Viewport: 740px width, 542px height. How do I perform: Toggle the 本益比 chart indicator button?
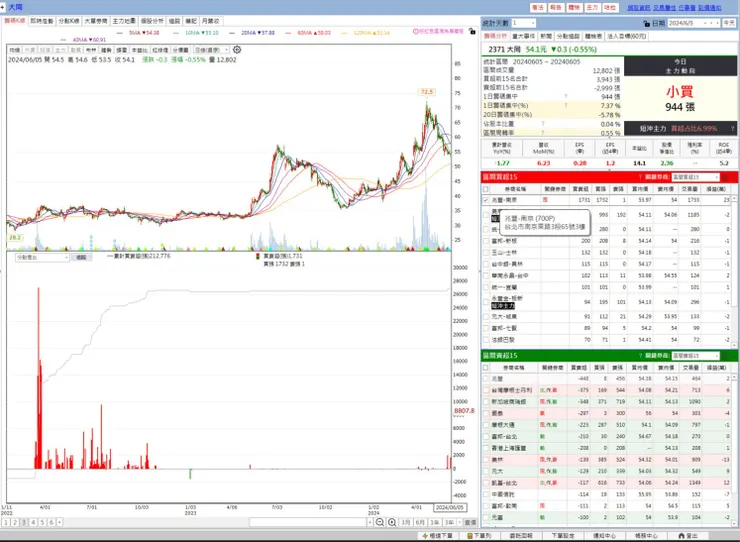click(x=139, y=50)
